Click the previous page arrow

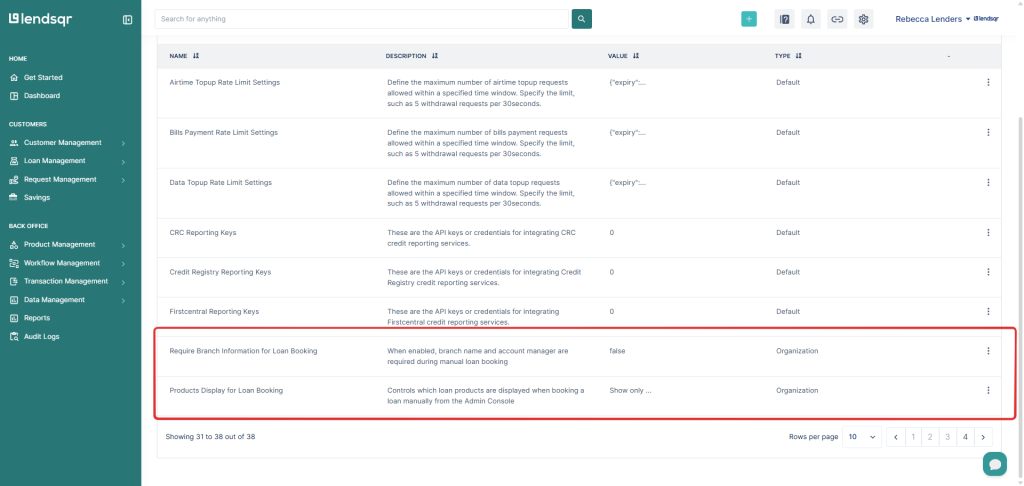coord(896,437)
